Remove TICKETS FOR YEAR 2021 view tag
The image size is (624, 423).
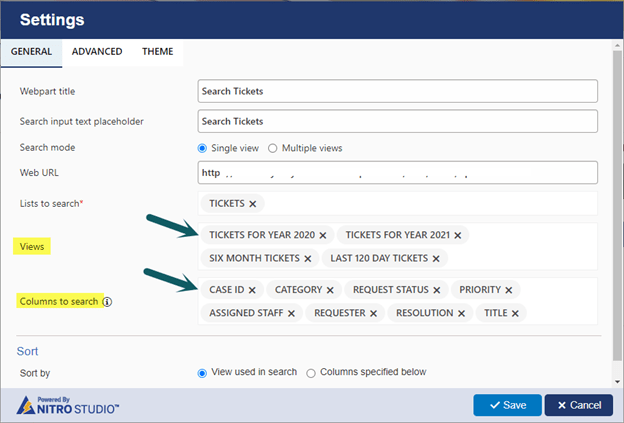click(x=457, y=235)
